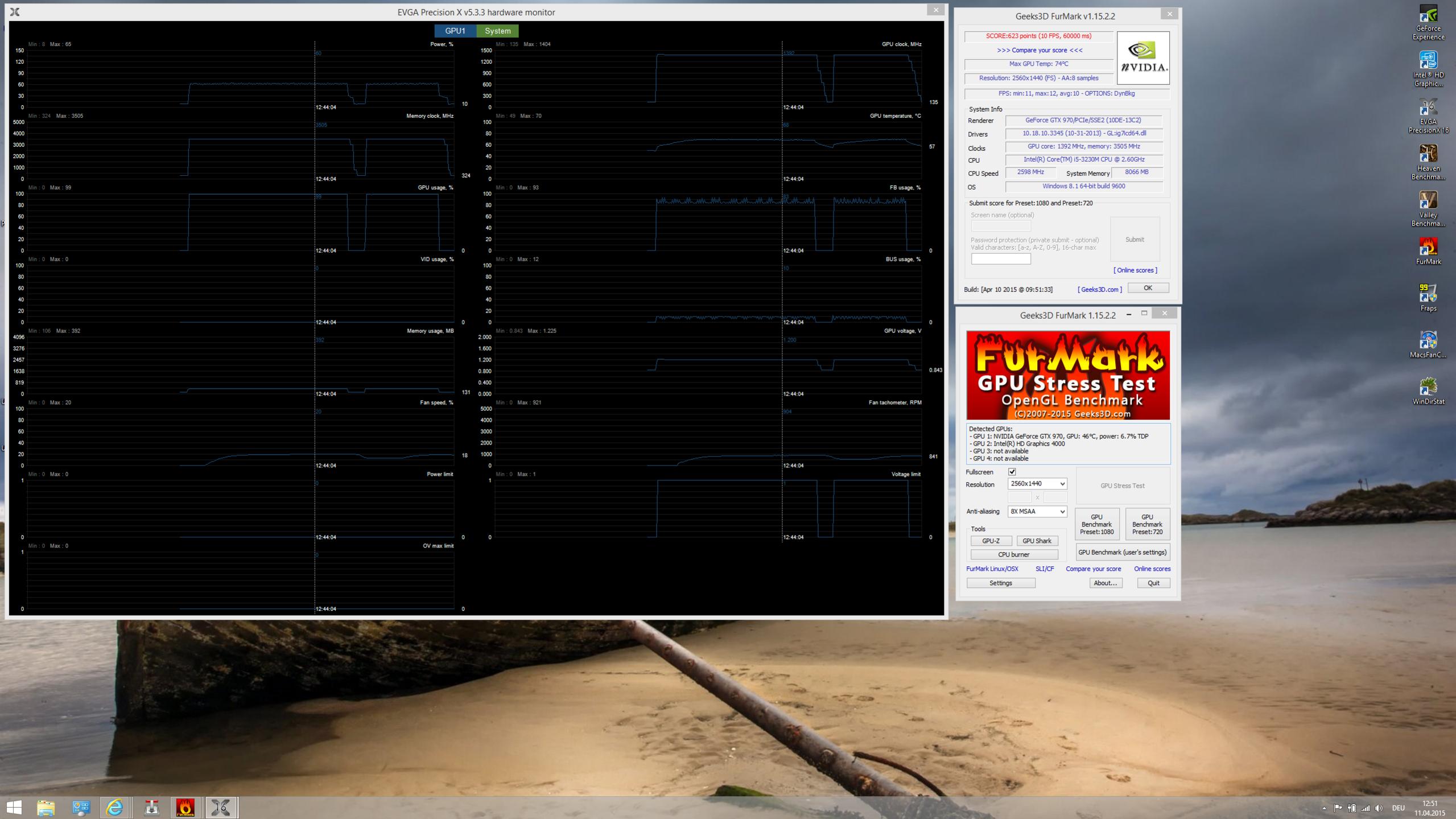The image size is (1456, 819).
Task: Open GeForce Experience desktop icon
Action: pos(1428,22)
